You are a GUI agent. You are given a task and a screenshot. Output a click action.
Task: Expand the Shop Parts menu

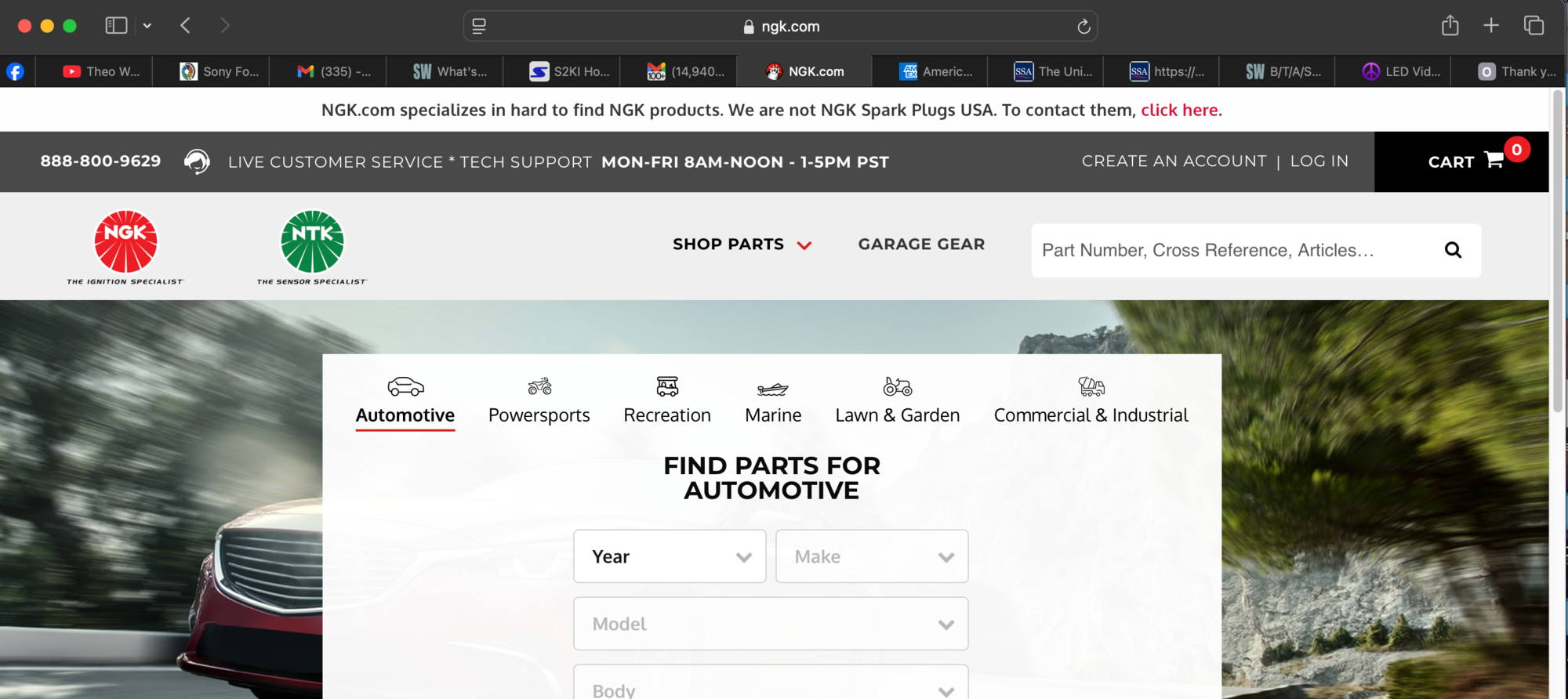click(x=741, y=244)
